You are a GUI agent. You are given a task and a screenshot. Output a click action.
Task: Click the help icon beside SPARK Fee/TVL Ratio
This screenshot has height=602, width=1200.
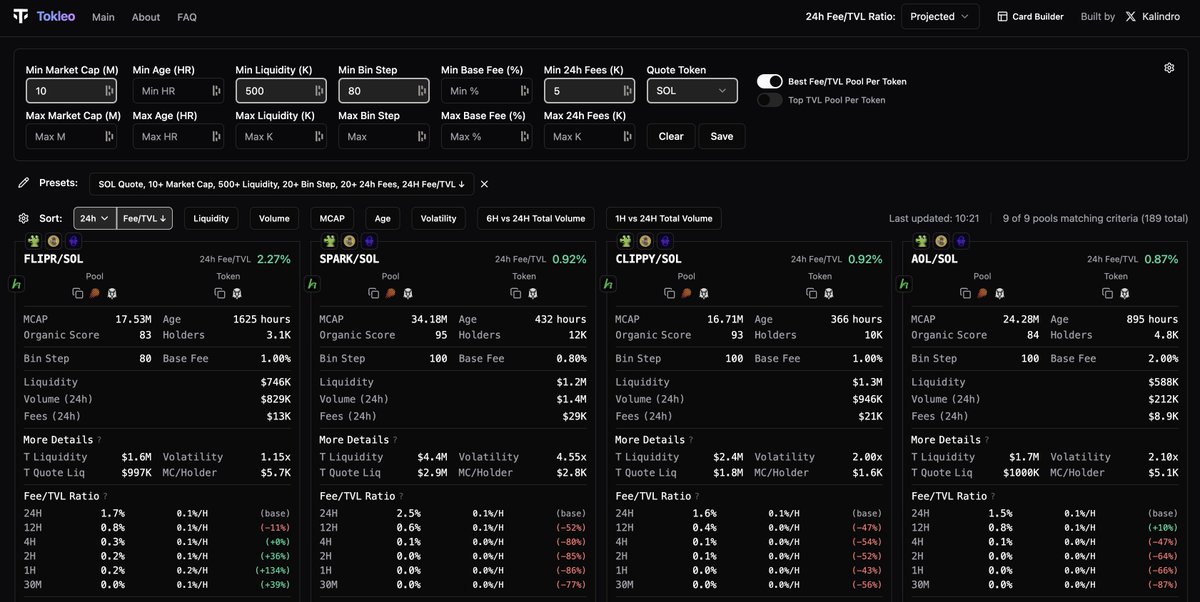pos(400,496)
